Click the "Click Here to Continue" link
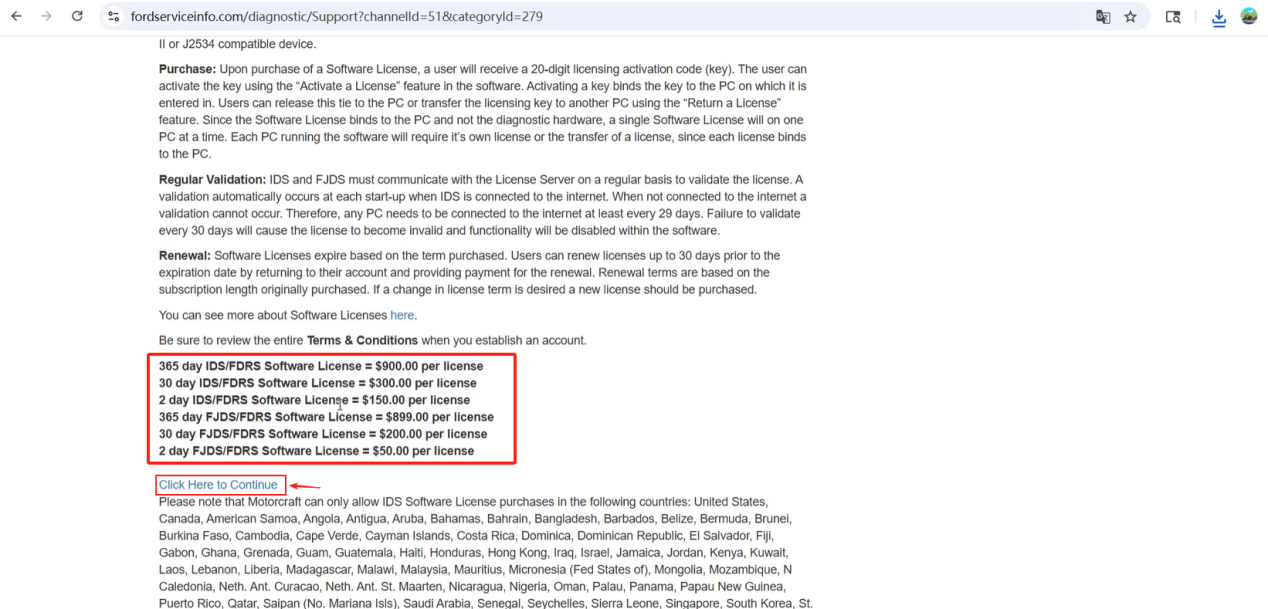Screen dimensions: 1268x609 [218, 485]
